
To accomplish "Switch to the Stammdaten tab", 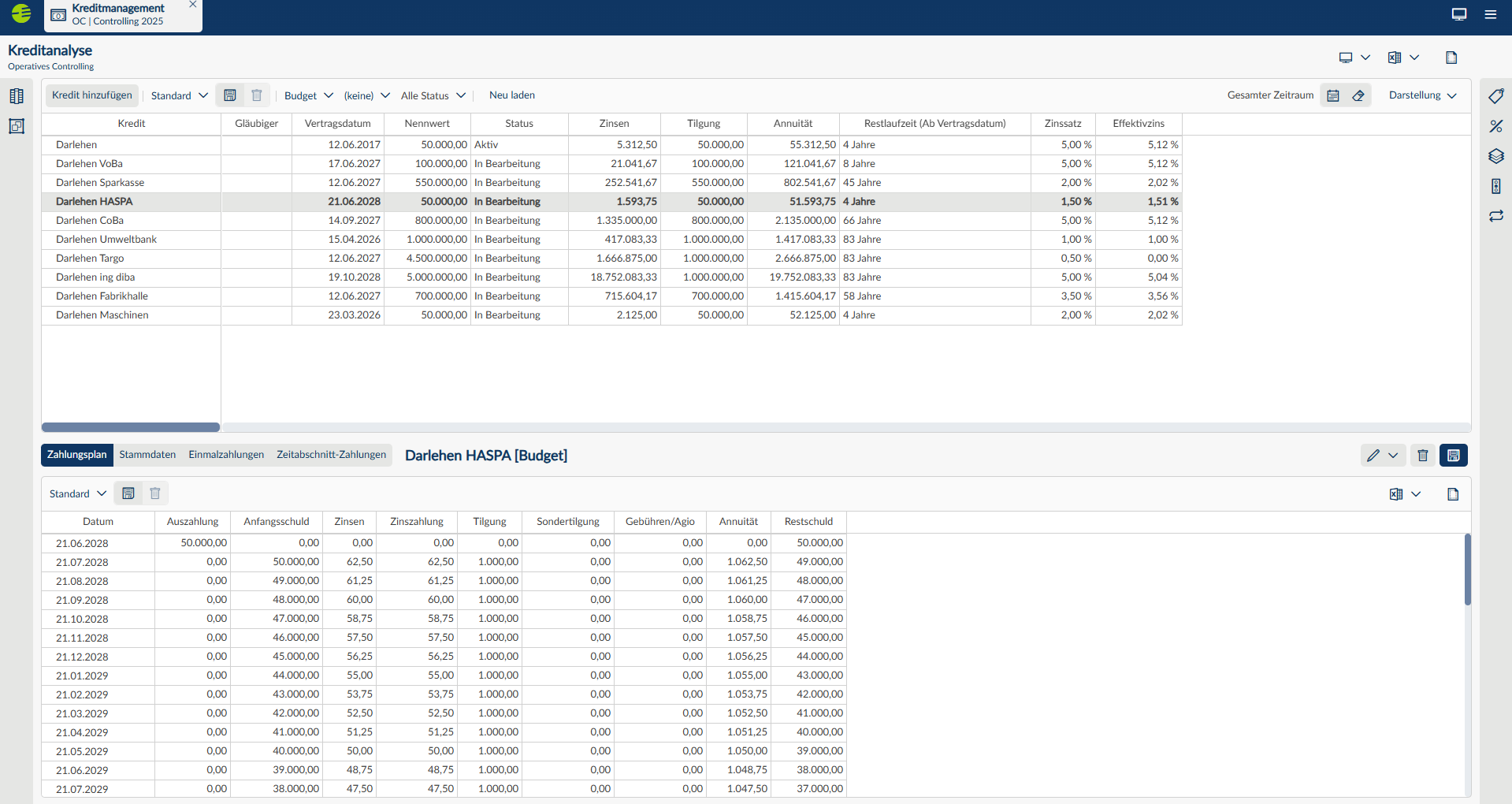I will click(x=147, y=455).
